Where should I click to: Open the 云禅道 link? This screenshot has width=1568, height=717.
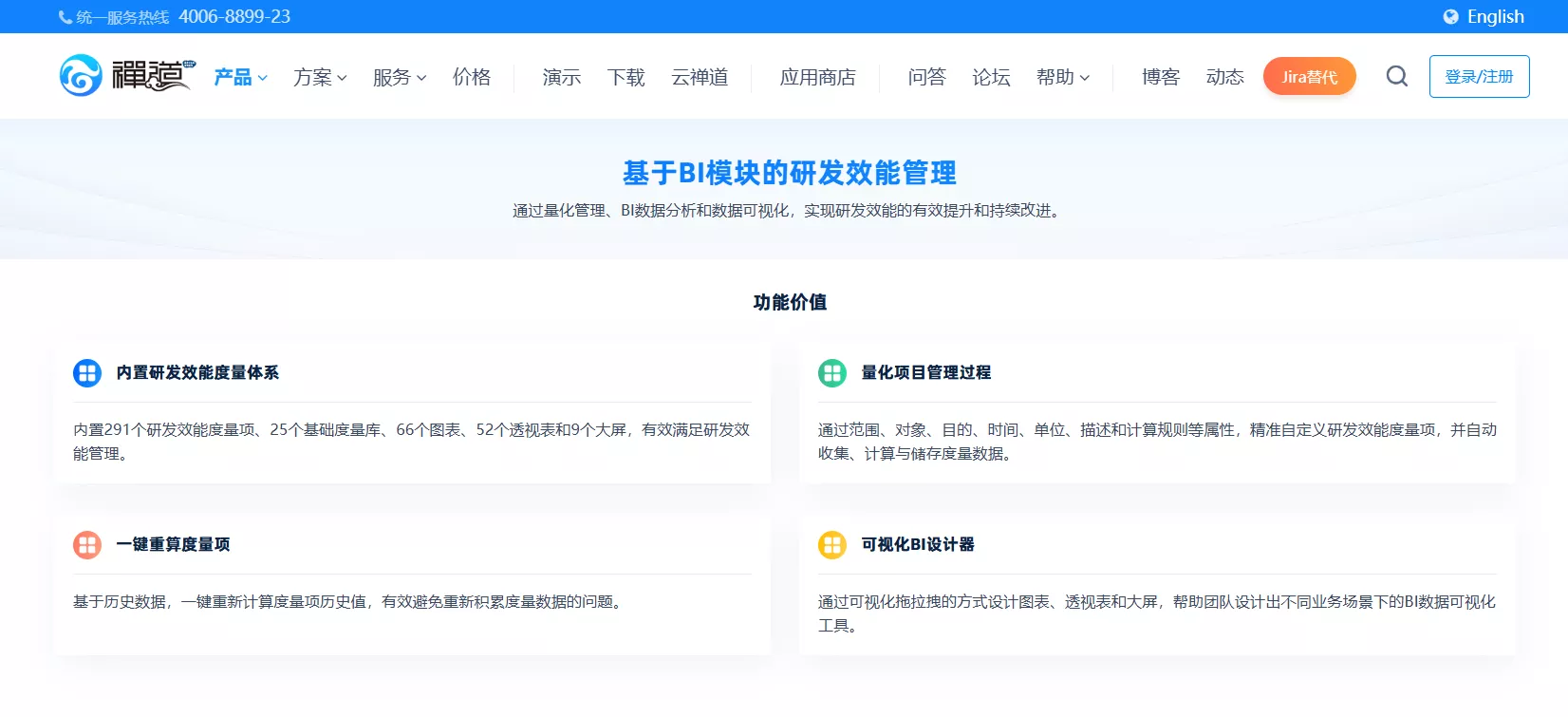coord(700,77)
